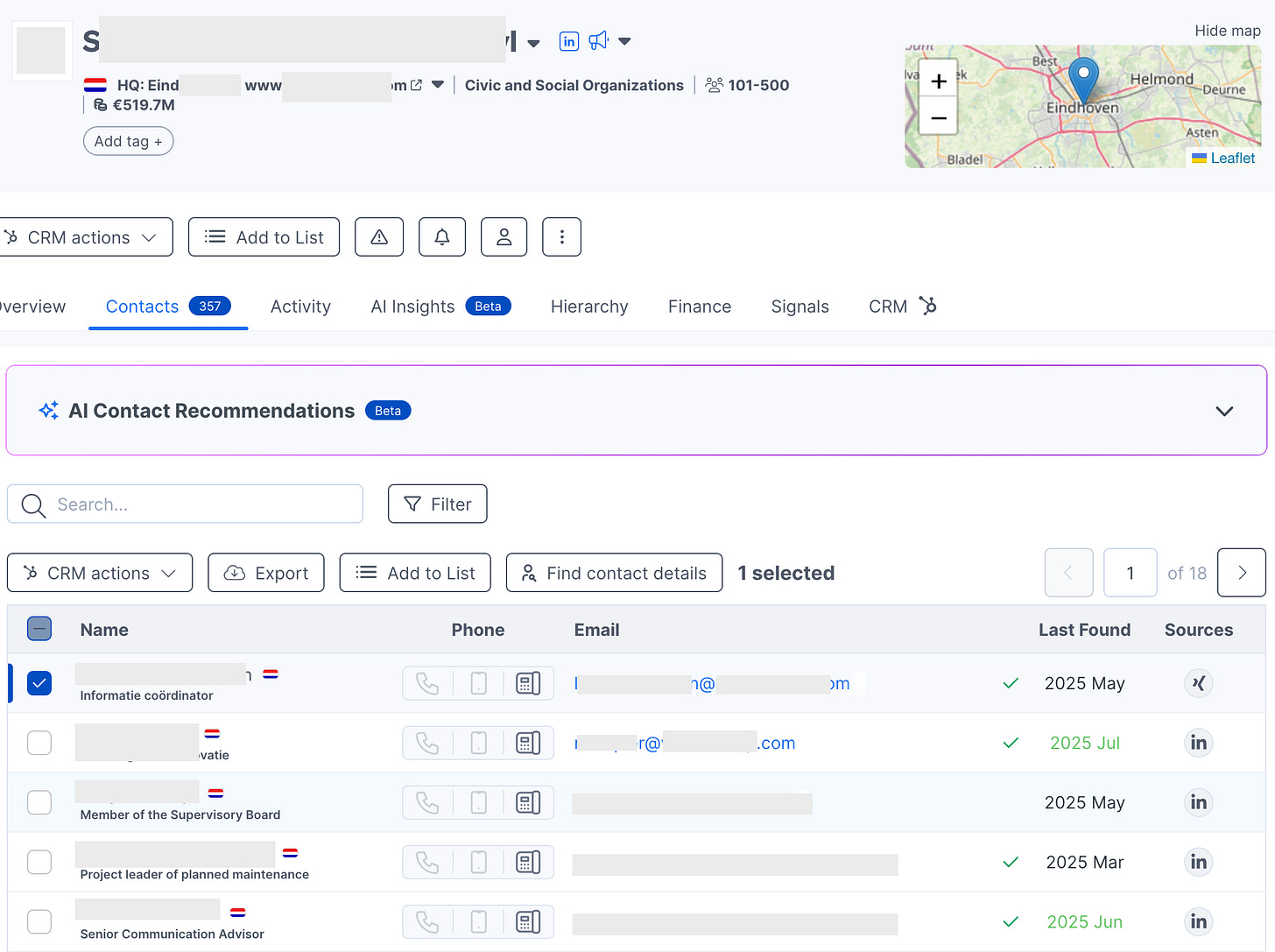The width and height of the screenshot is (1275, 952).
Task: Zoom out on the map
Action: [939, 117]
